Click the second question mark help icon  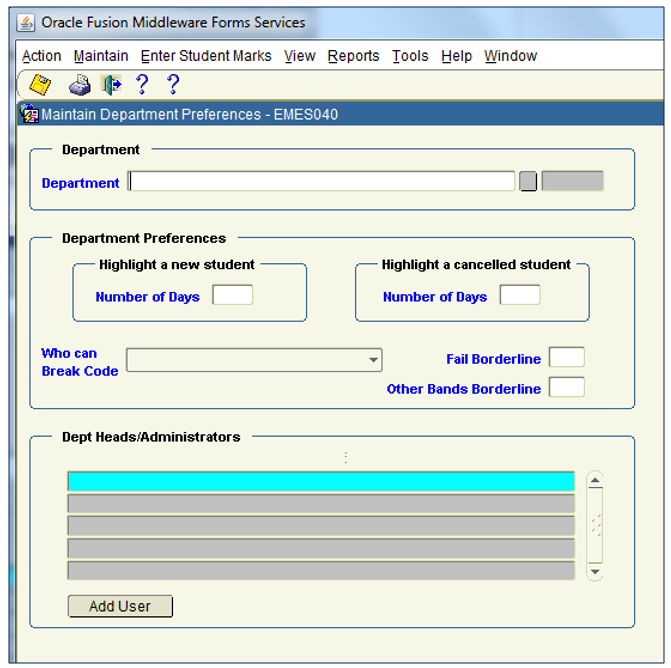click(173, 85)
